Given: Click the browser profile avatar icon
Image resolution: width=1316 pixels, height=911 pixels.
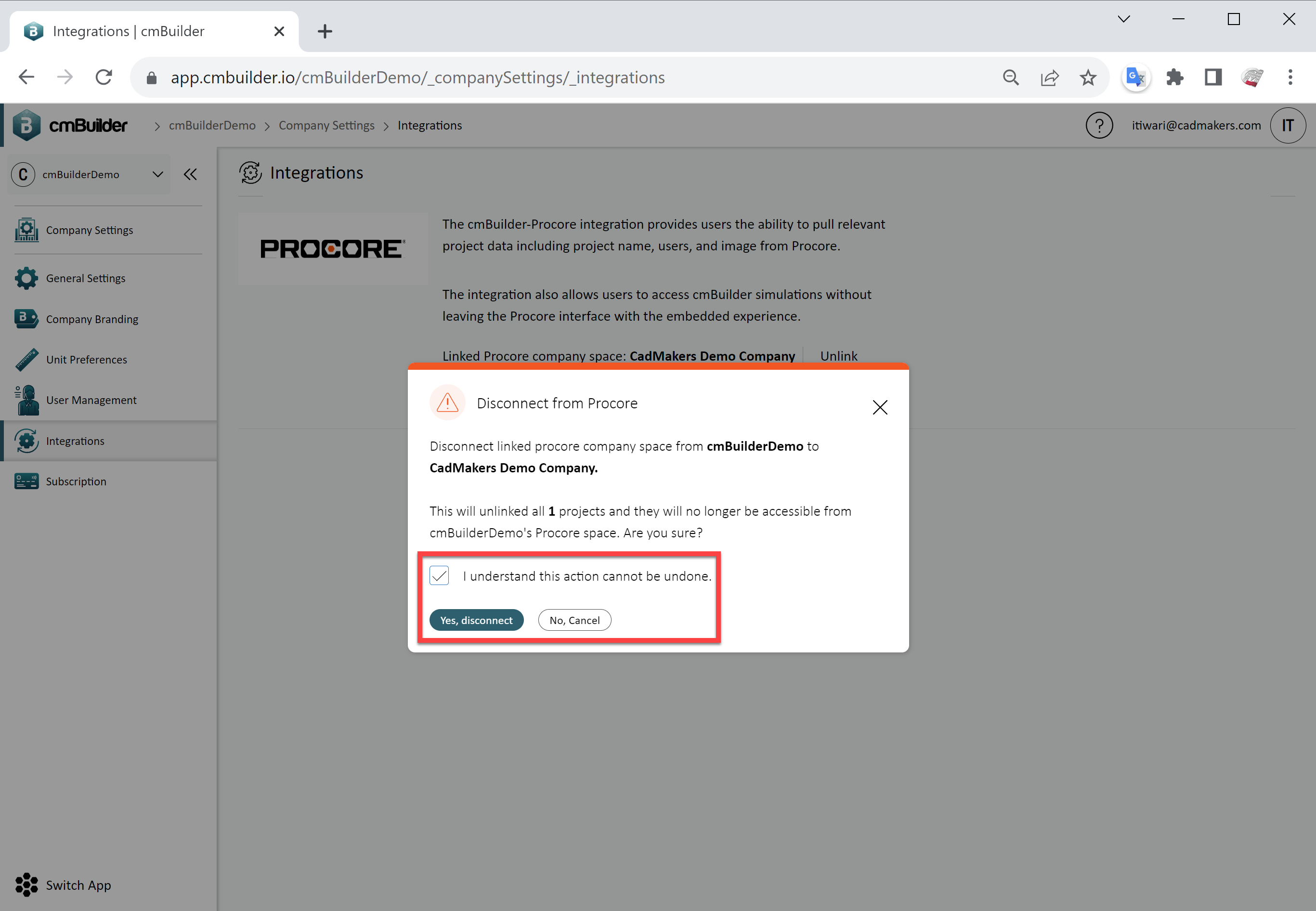Looking at the screenshot, I should click(1251, 77).
